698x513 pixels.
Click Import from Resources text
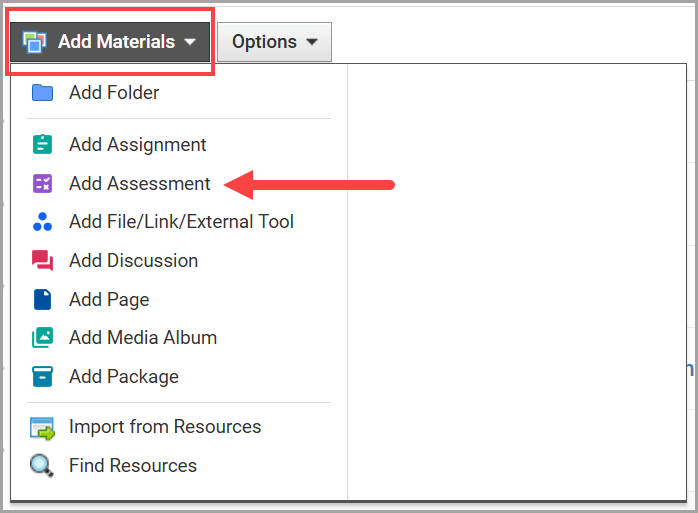click(x=165, y=427)
